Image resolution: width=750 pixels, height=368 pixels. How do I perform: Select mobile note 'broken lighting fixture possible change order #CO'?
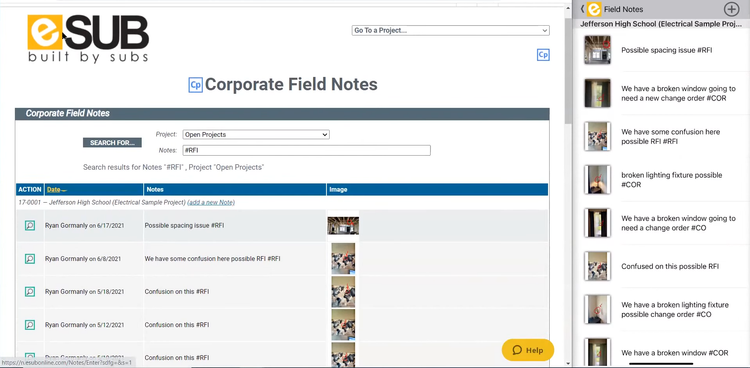point(675,310)
